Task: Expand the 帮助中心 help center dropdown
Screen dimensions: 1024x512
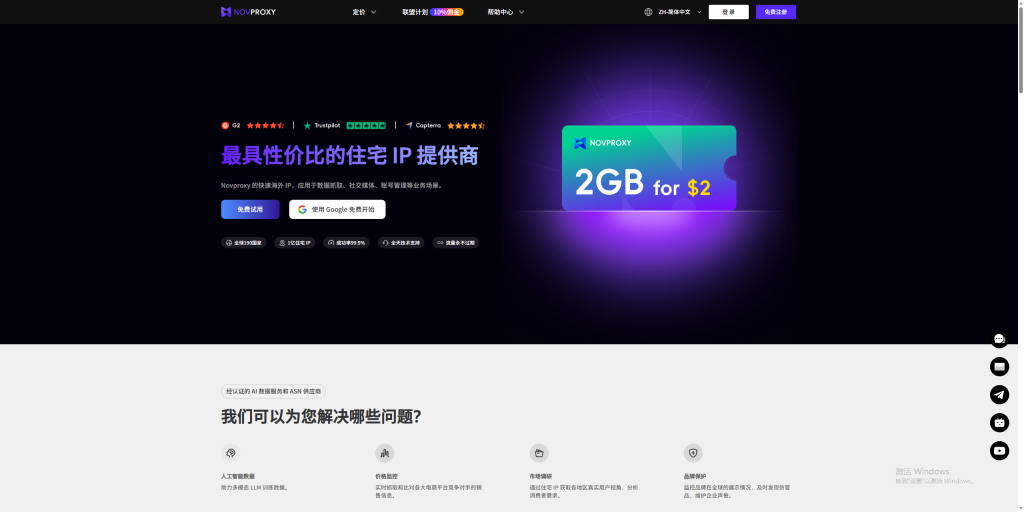Action: click(x=505, y=12)
